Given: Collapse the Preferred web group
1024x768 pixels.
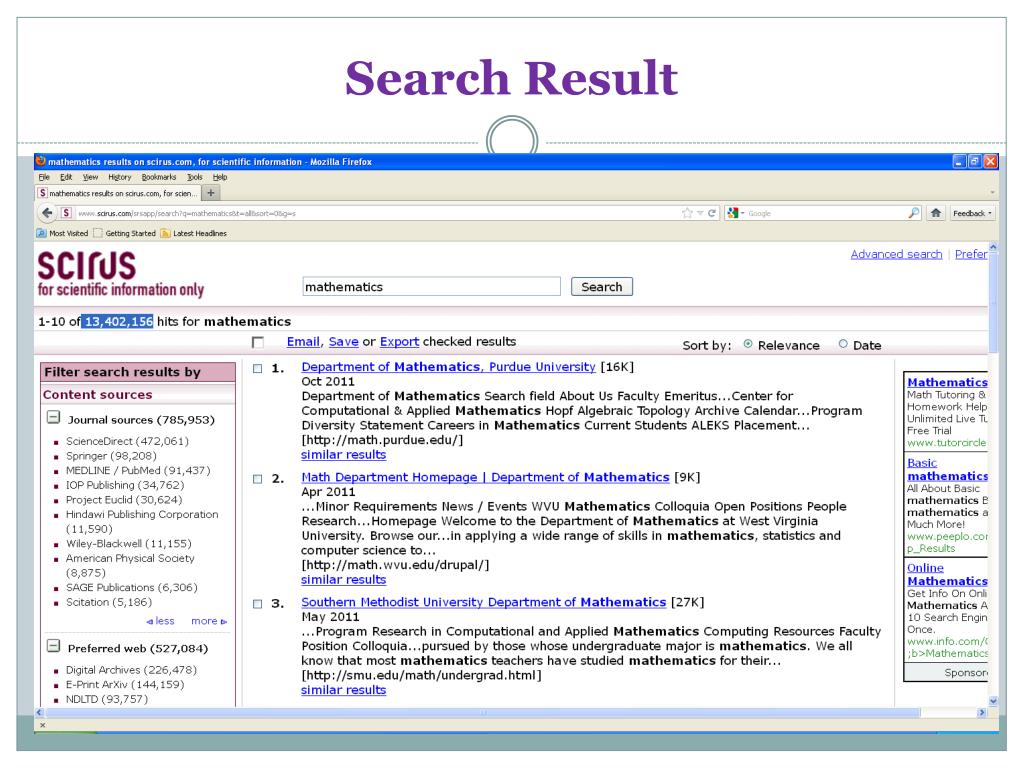Looking at the screenshot, I should (54, 646).
